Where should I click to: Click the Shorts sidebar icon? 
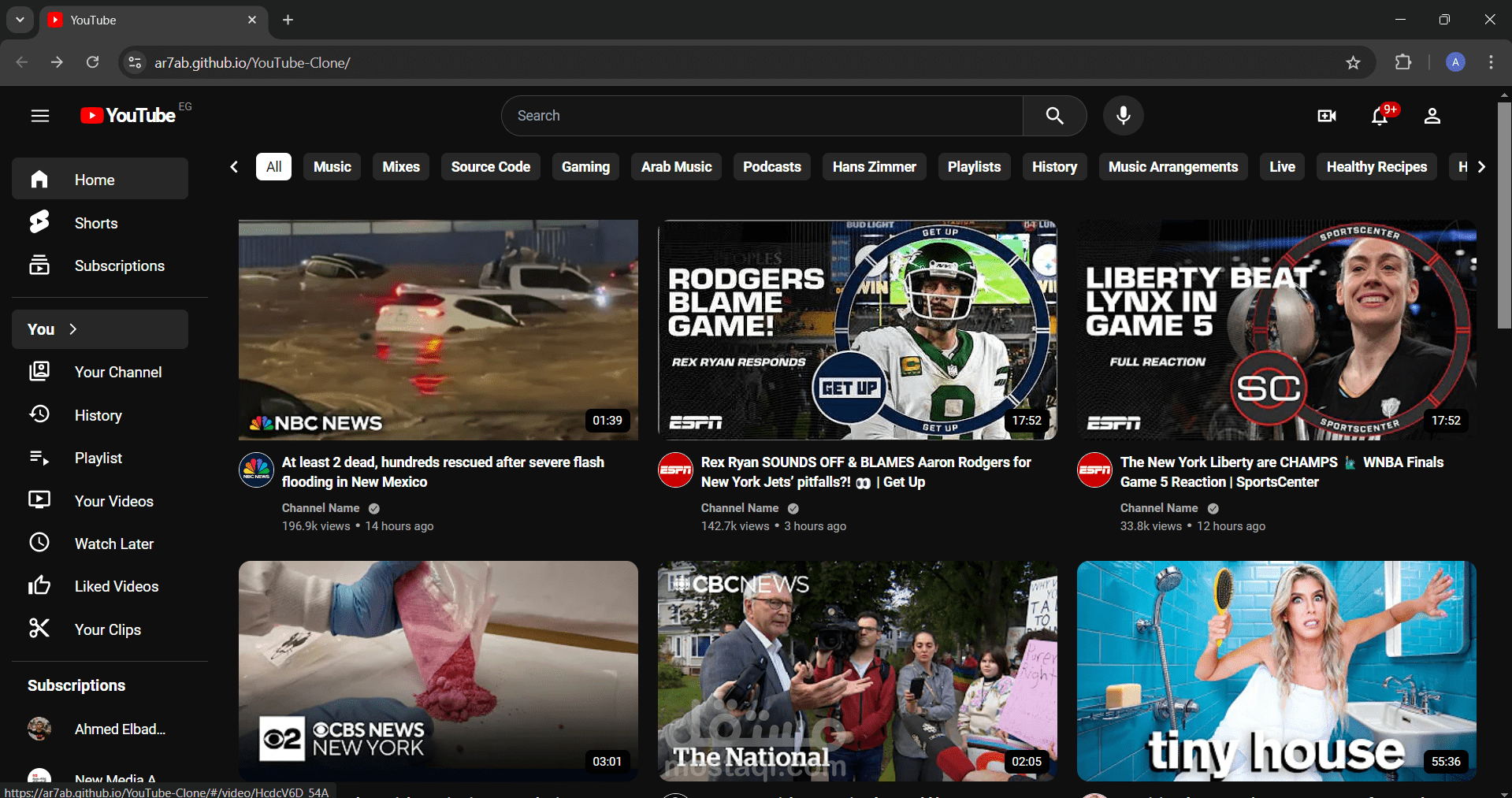[39, 222]
